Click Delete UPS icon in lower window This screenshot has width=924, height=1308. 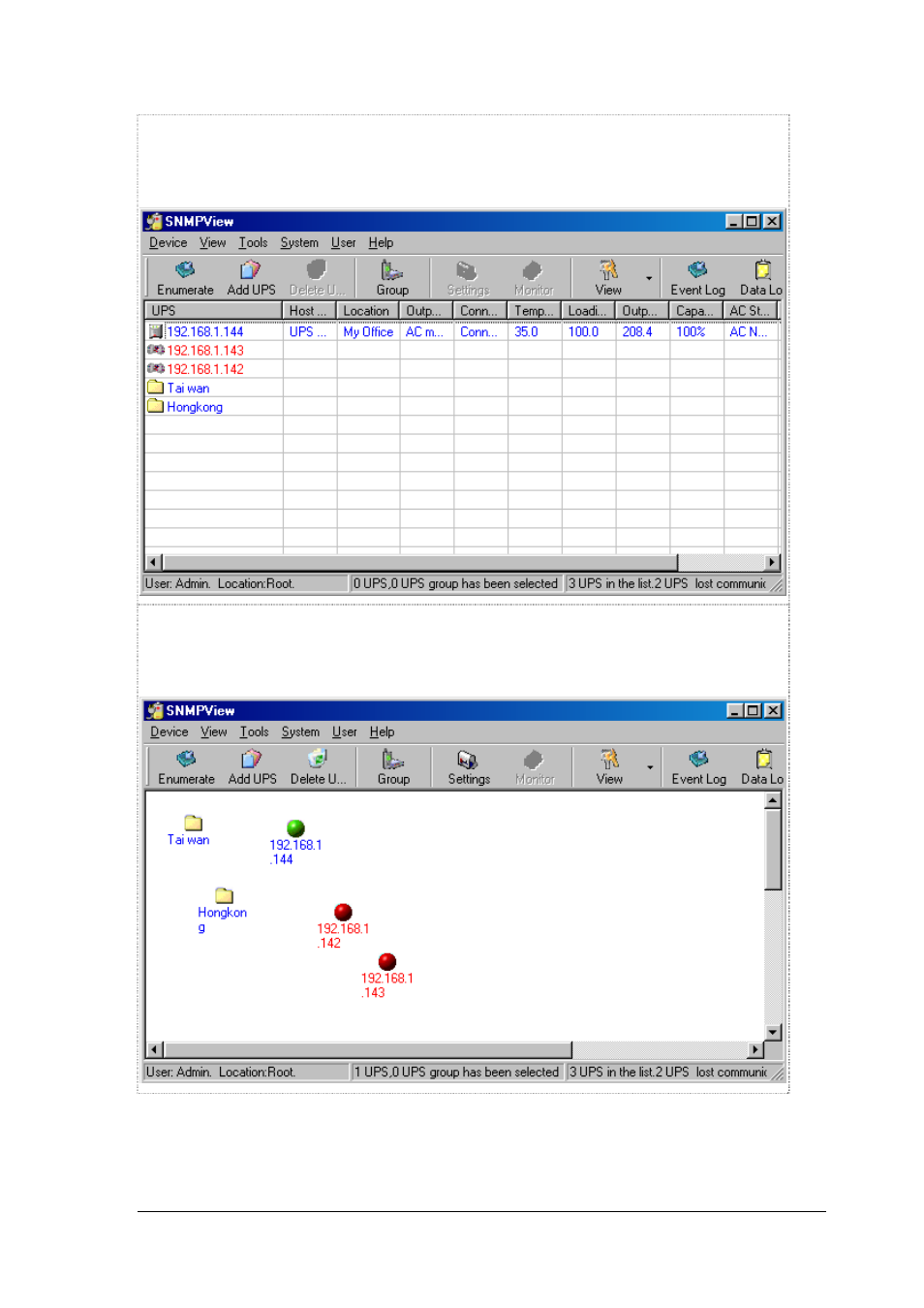[x=318, y=766]
